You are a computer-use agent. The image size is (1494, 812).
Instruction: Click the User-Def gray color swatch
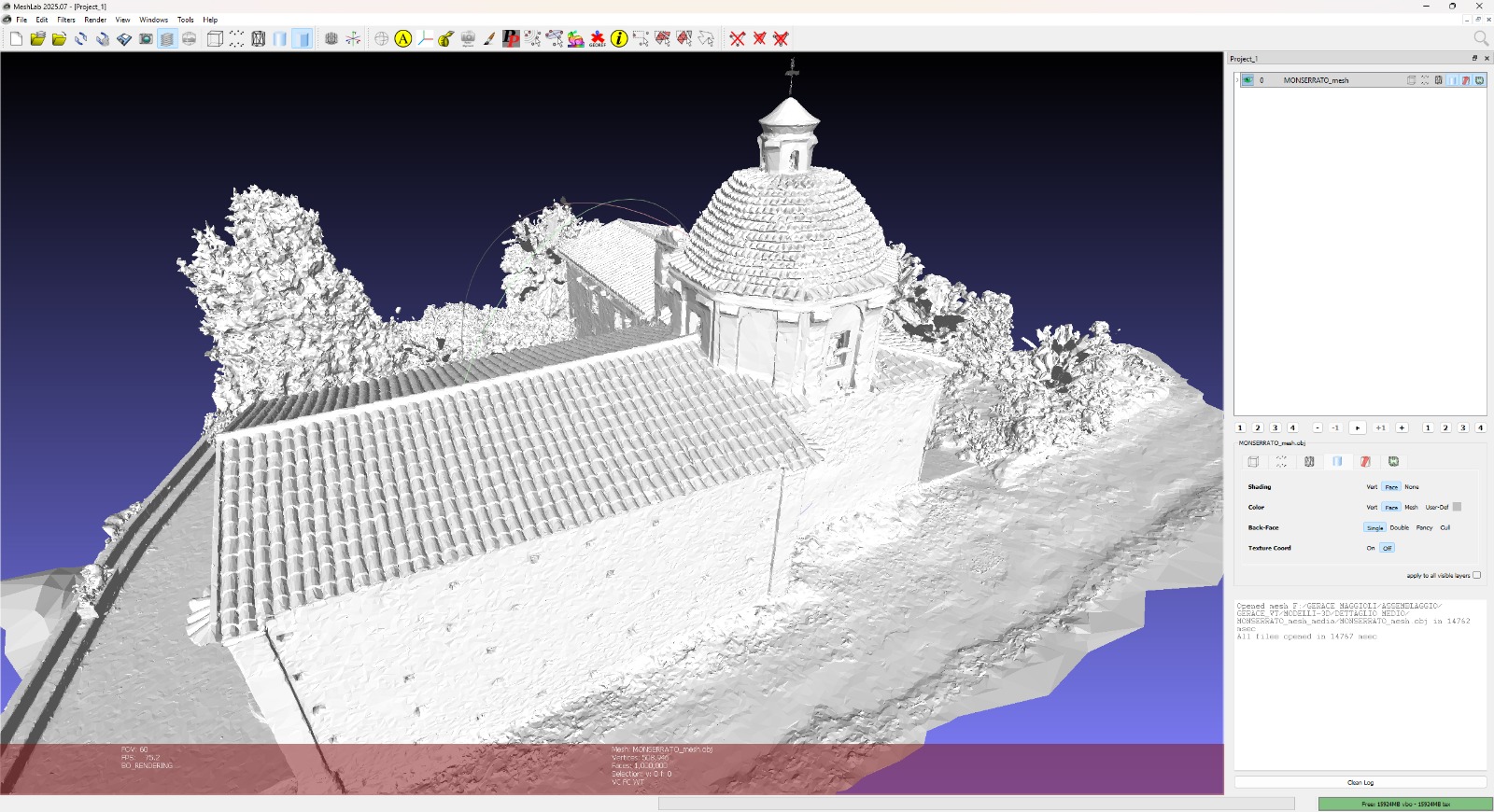pos(1457,507)
